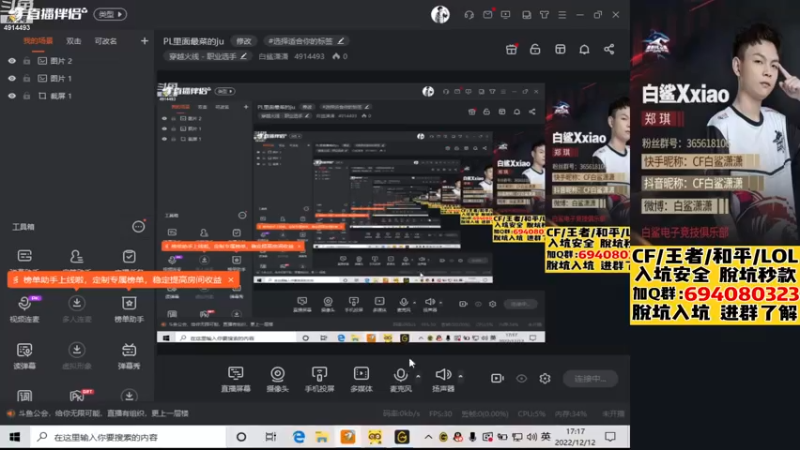Switch to the 可改名 scene tab
The image size is (800, 450).
click(106, 41)
